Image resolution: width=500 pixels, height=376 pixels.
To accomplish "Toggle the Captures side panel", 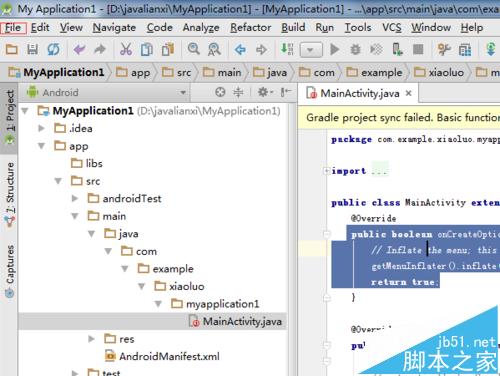I will click(x=9, y=271).
